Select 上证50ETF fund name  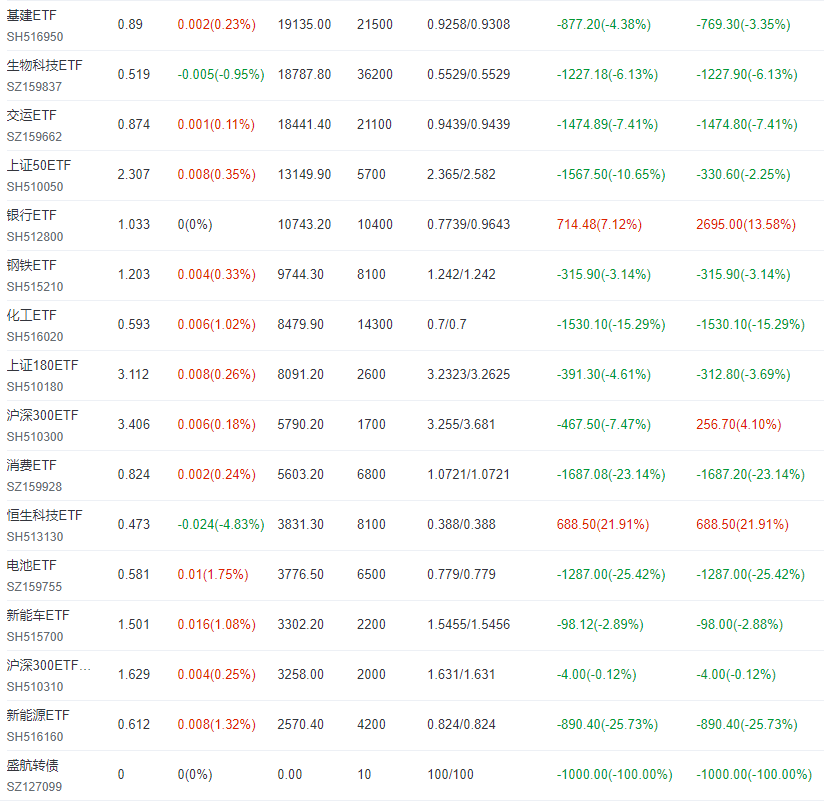(x=39, y=166)
